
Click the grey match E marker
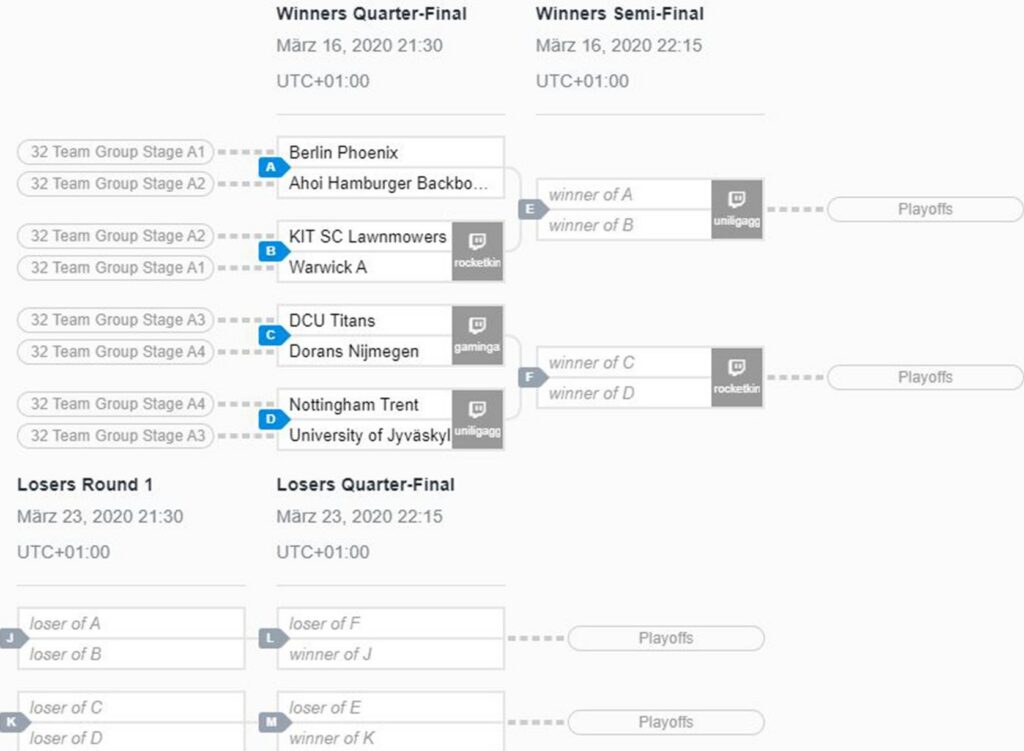tap(532, 209)
